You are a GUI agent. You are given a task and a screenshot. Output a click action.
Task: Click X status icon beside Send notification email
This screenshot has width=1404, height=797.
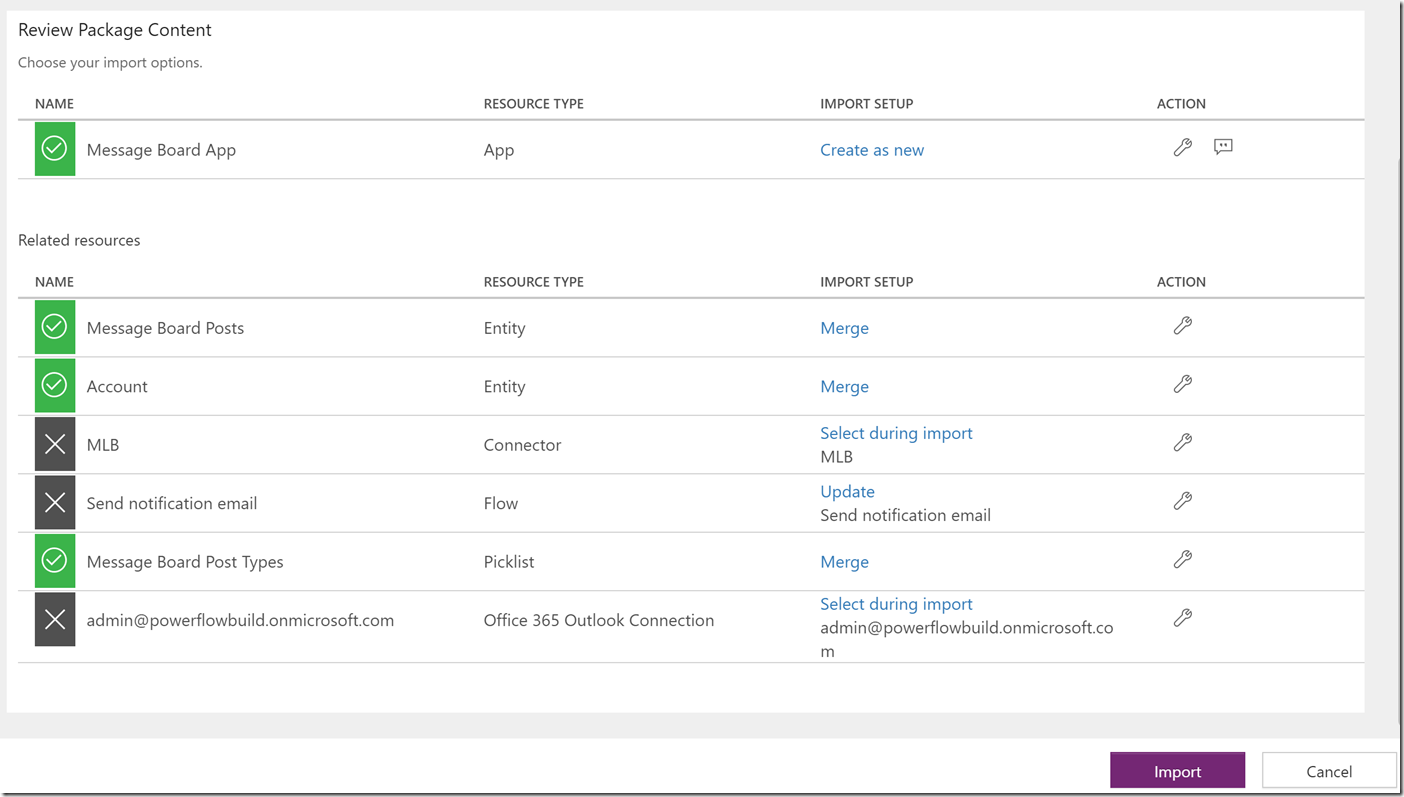point(55,503)
